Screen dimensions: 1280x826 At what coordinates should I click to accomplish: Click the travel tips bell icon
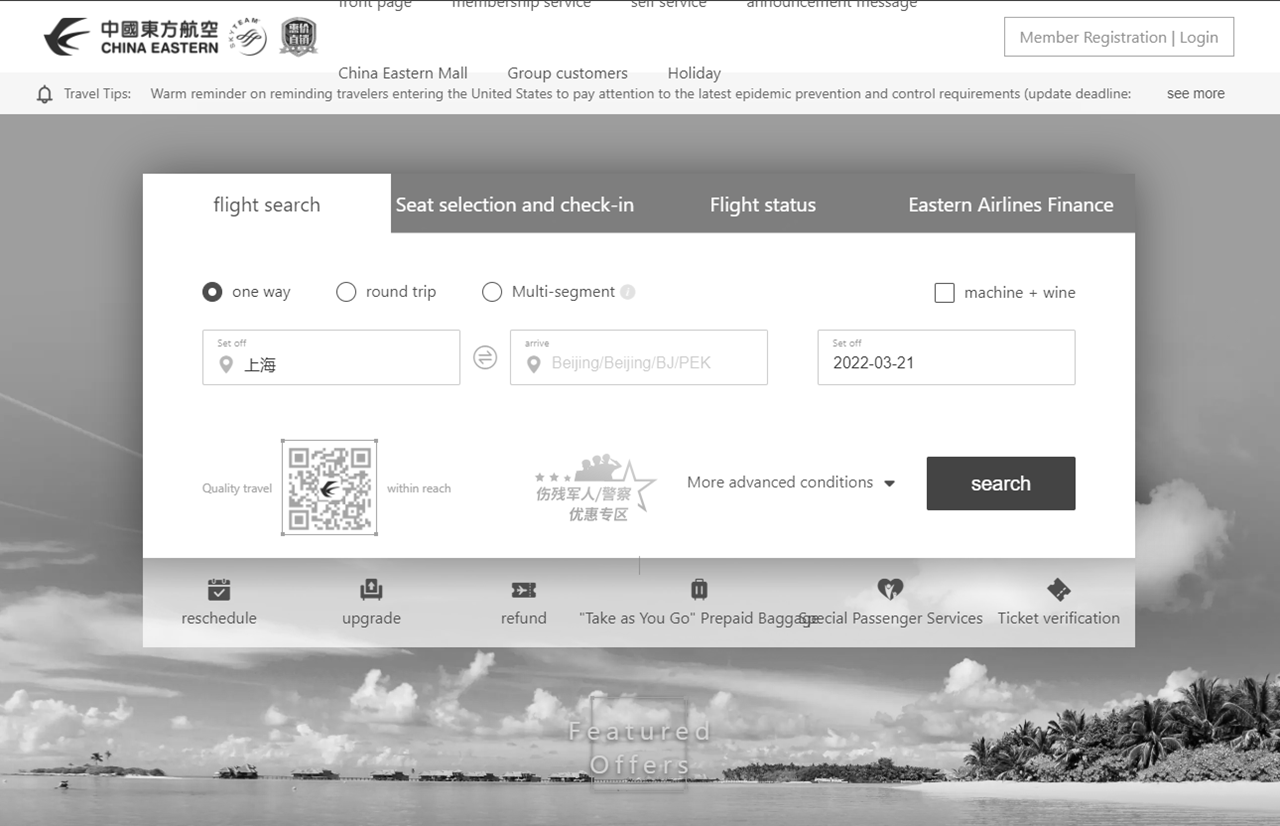(x=45, y=94)
